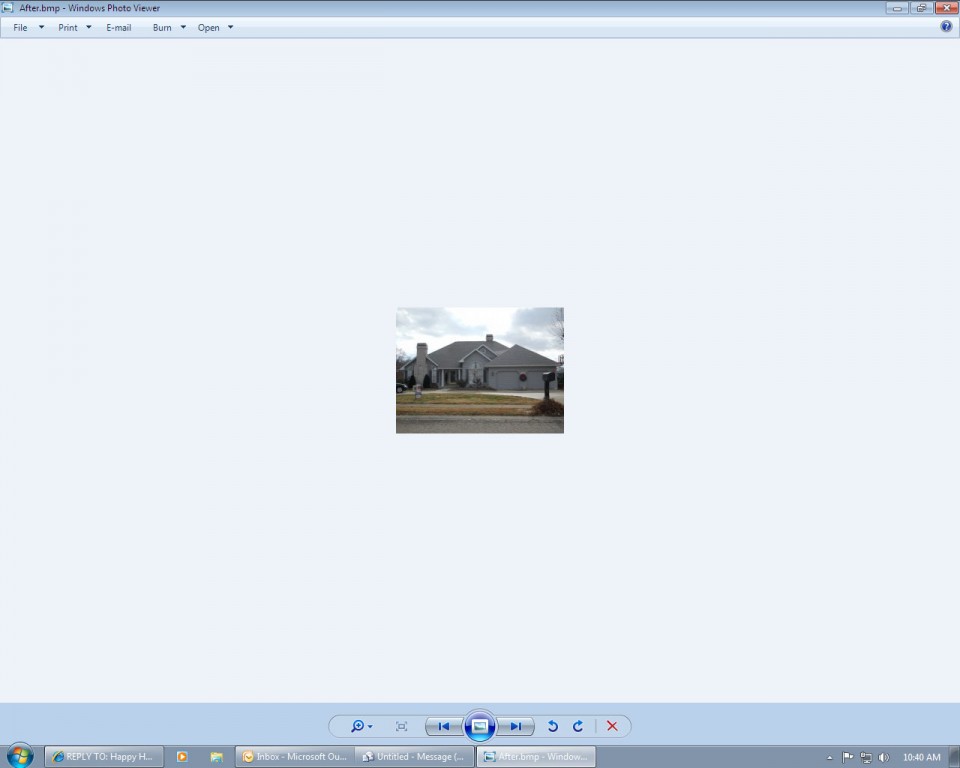
Task: Expand the Print dropdown menu
Action: pos(74,27)
